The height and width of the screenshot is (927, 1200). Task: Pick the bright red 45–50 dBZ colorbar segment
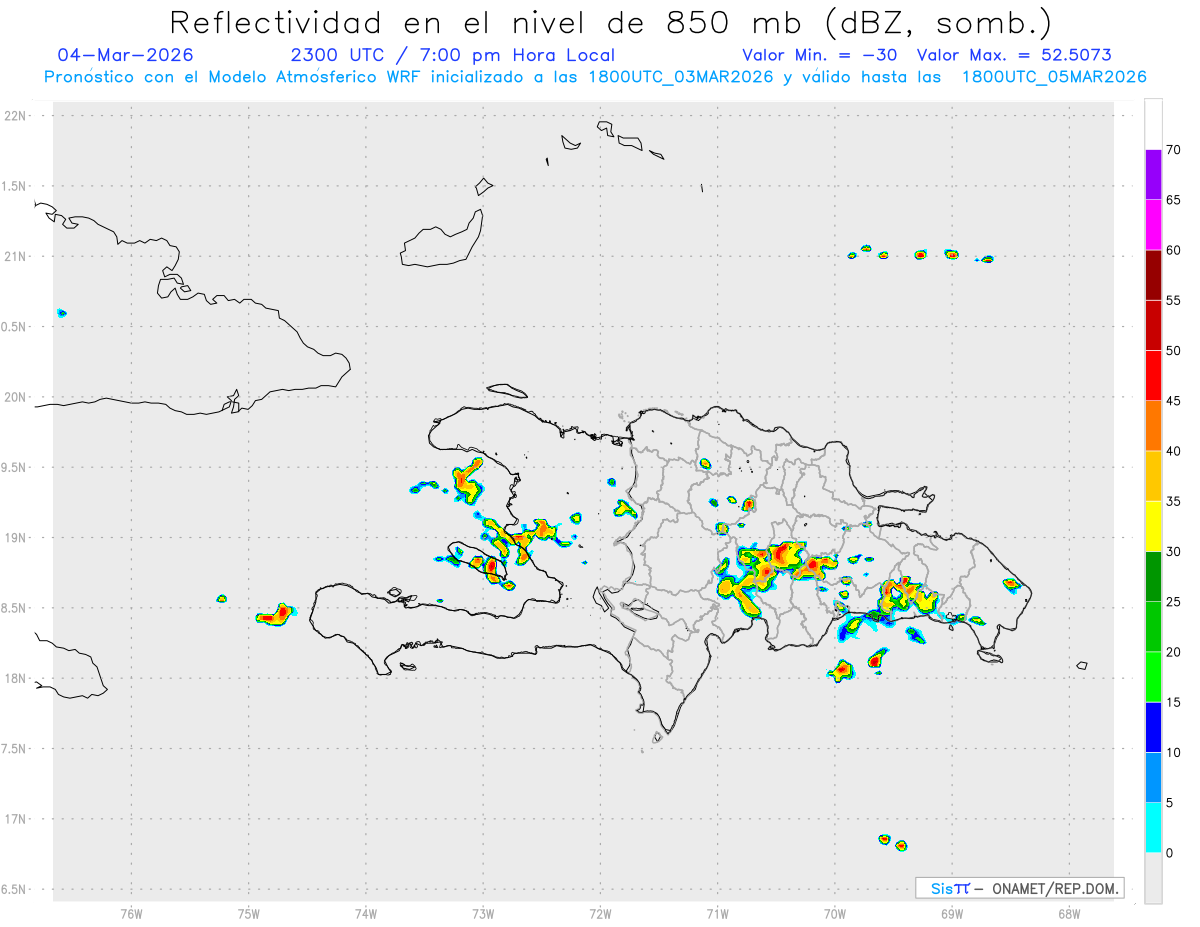(x=1153, y=376)
